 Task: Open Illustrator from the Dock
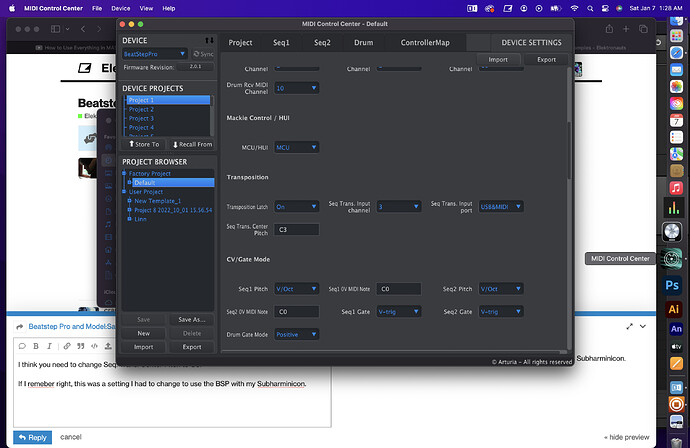pyautogui.click(x=673, y=309)
